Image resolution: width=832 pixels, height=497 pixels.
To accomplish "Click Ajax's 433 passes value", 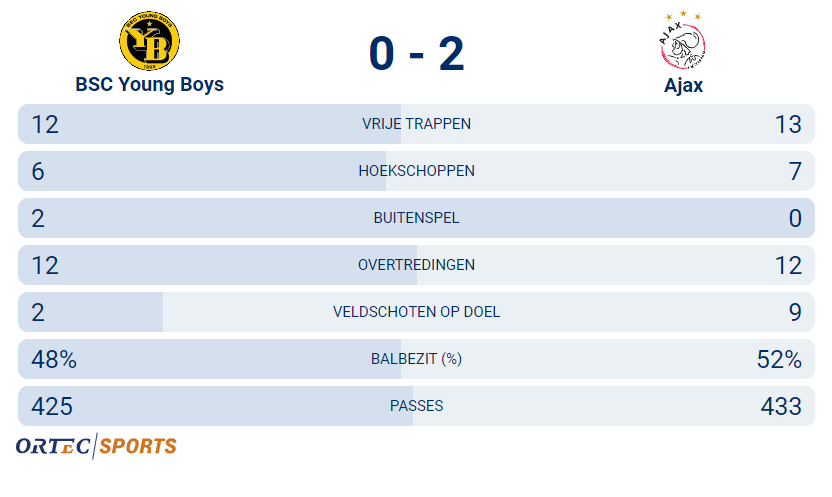I will pyautogui.click(x=779, y=406).
